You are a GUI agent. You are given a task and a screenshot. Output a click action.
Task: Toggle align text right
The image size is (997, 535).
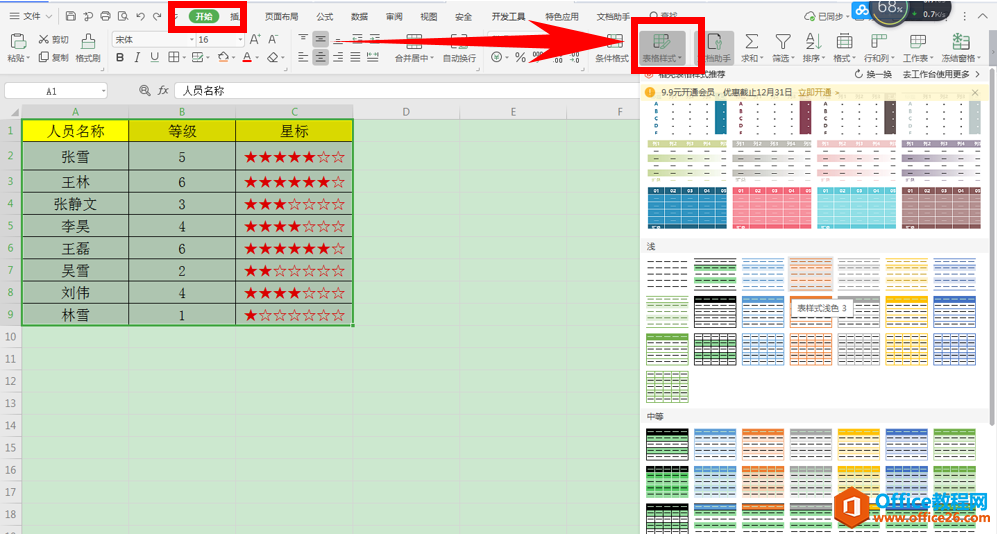(338, 57)
